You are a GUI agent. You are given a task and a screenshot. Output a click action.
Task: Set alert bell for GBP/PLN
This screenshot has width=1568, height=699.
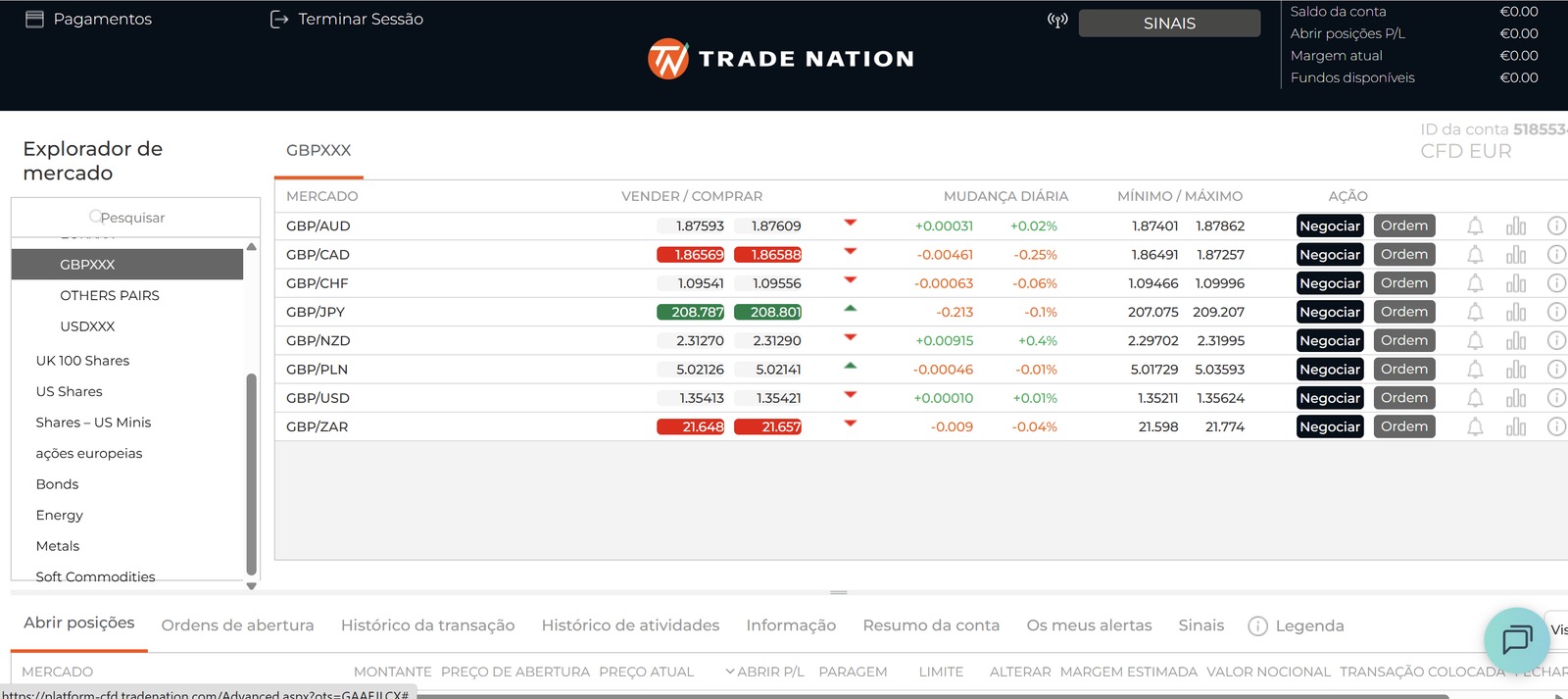[x=1475, y=370]
